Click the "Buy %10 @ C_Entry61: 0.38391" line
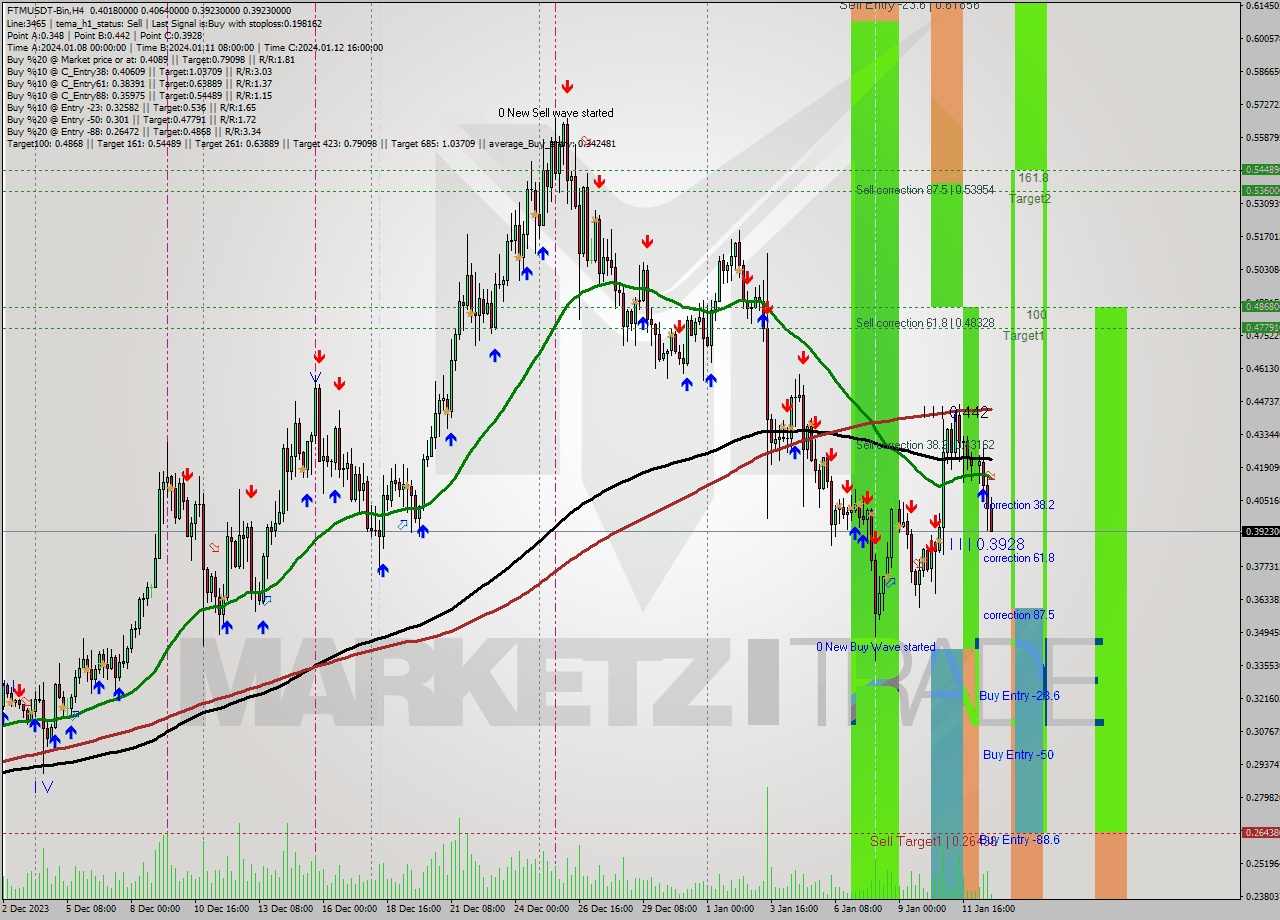This screenshot has width=1280, height=920. [x=139, y=83]
